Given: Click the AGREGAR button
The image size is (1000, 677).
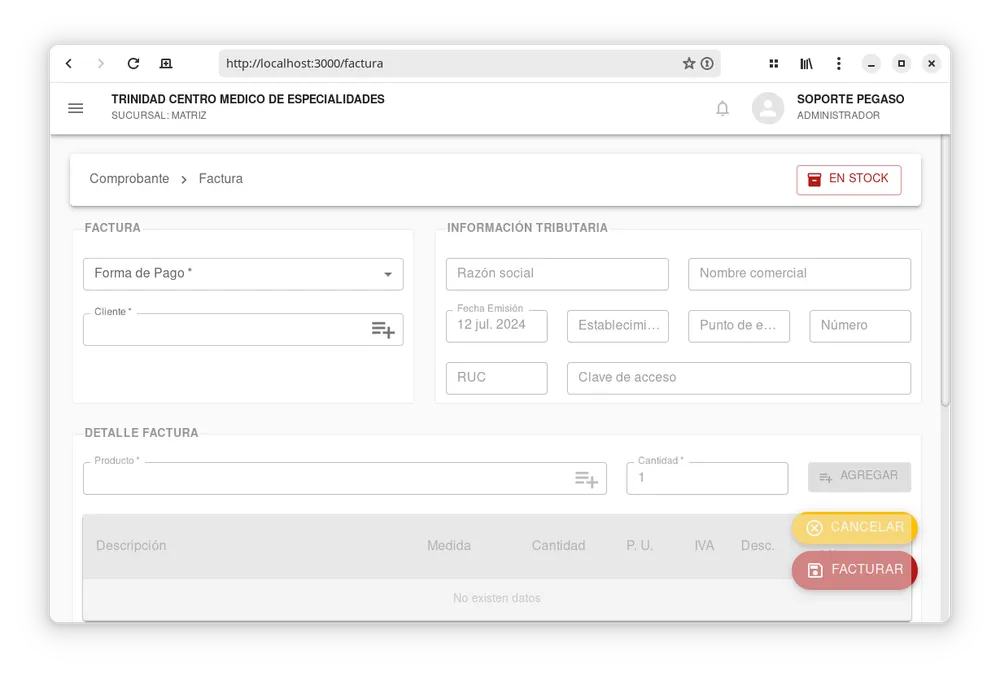Looking at the screenshot, I should (859, 476).
